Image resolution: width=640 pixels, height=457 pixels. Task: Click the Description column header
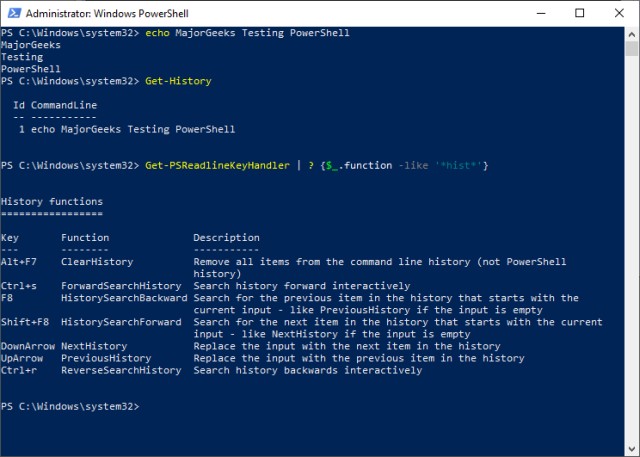coord(226,238)
